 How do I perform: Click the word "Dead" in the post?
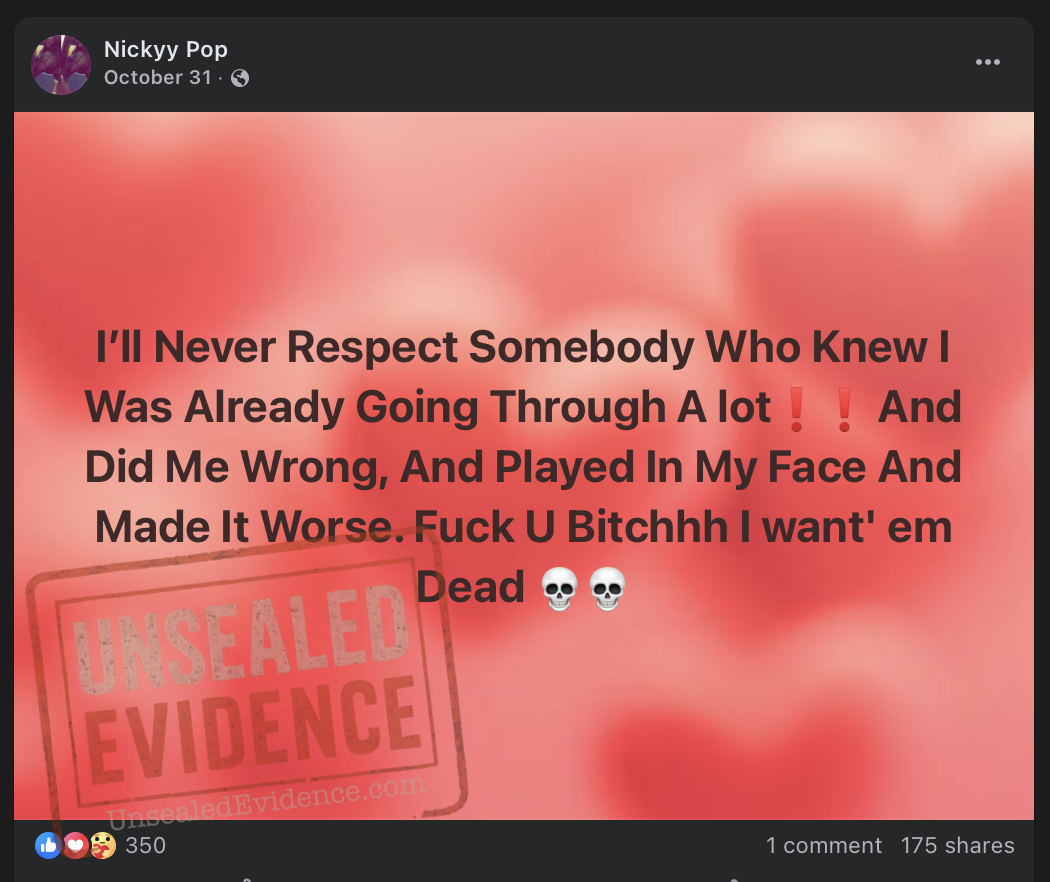470,587
